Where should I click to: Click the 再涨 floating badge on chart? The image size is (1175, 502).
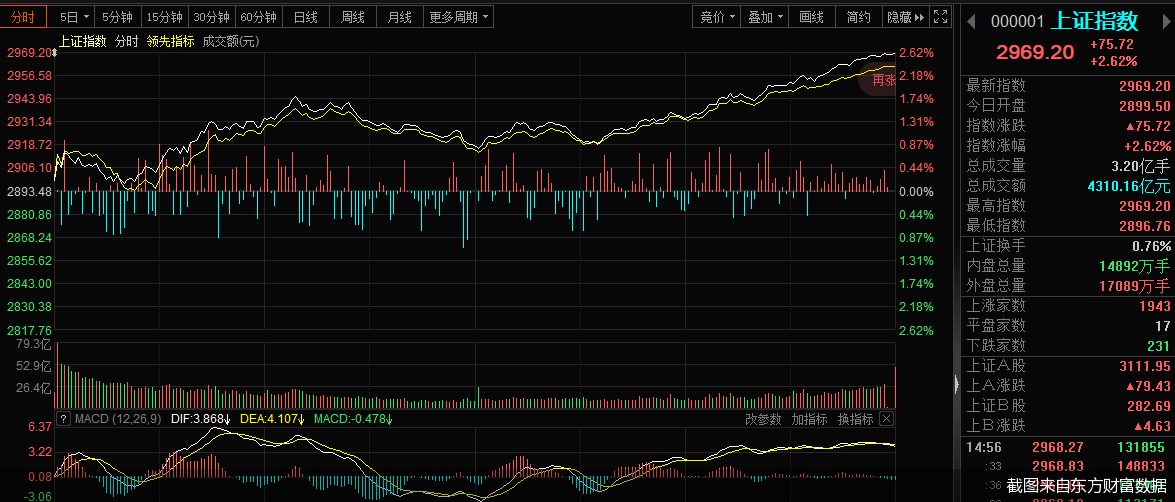click(x=880, y=80)
